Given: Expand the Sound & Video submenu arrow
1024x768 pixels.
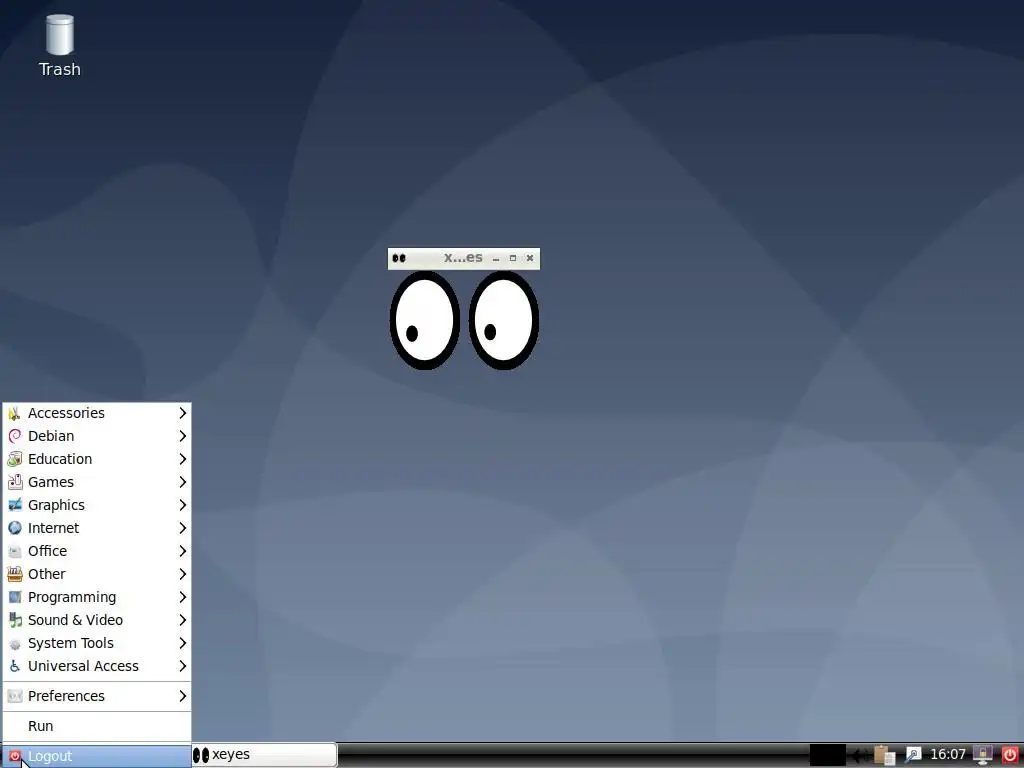Looking at the screenshot, I should click(x=183, y=620).
